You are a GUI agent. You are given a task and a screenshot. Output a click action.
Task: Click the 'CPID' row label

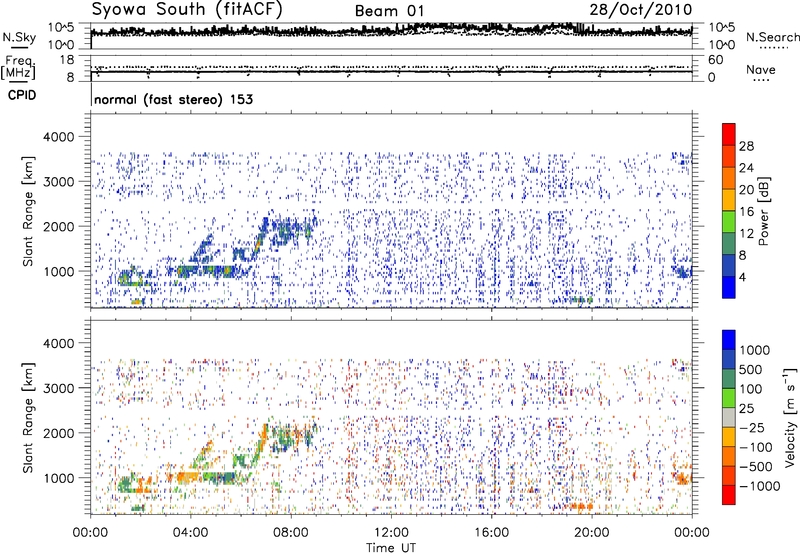click(22, 95)
